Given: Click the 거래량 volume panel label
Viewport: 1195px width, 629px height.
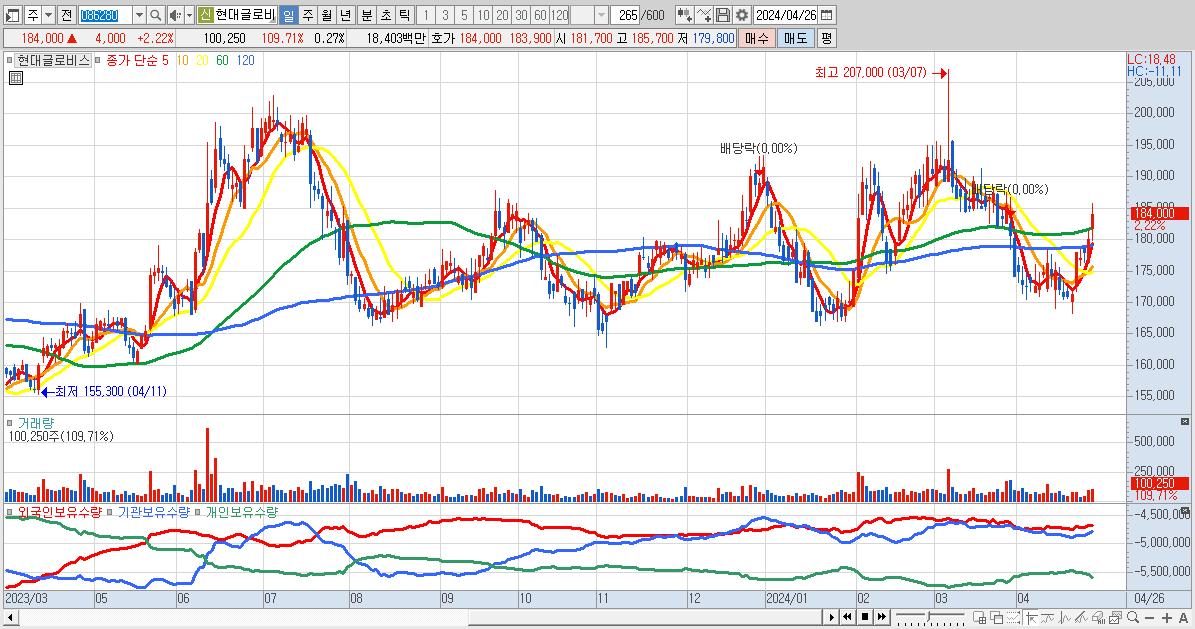Looking at the screenshot, I should point(36,423).
